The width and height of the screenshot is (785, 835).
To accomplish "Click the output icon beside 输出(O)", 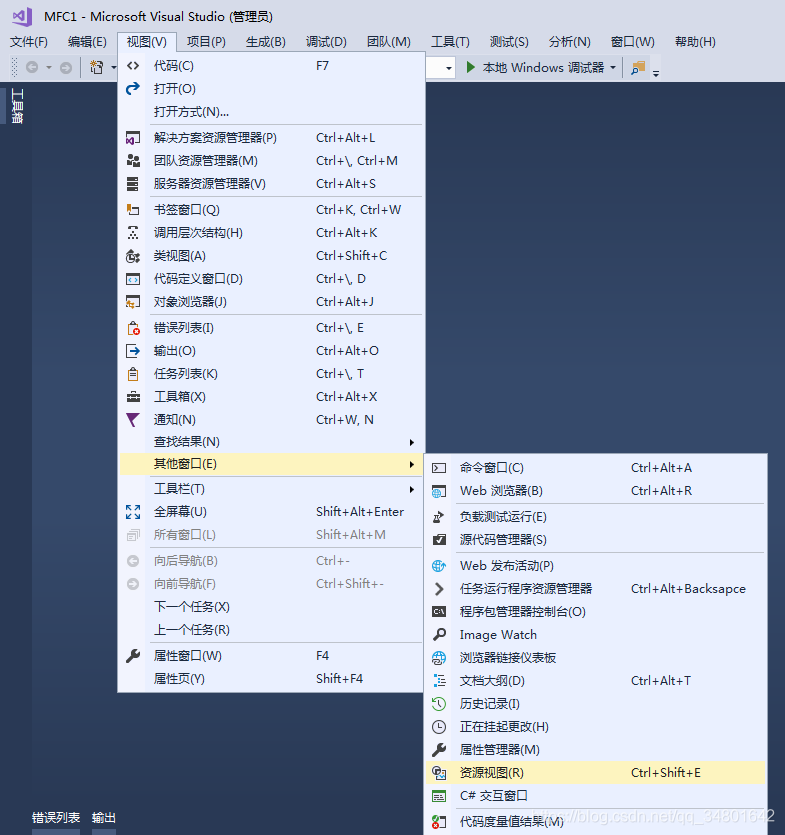I will pos(133,351).
